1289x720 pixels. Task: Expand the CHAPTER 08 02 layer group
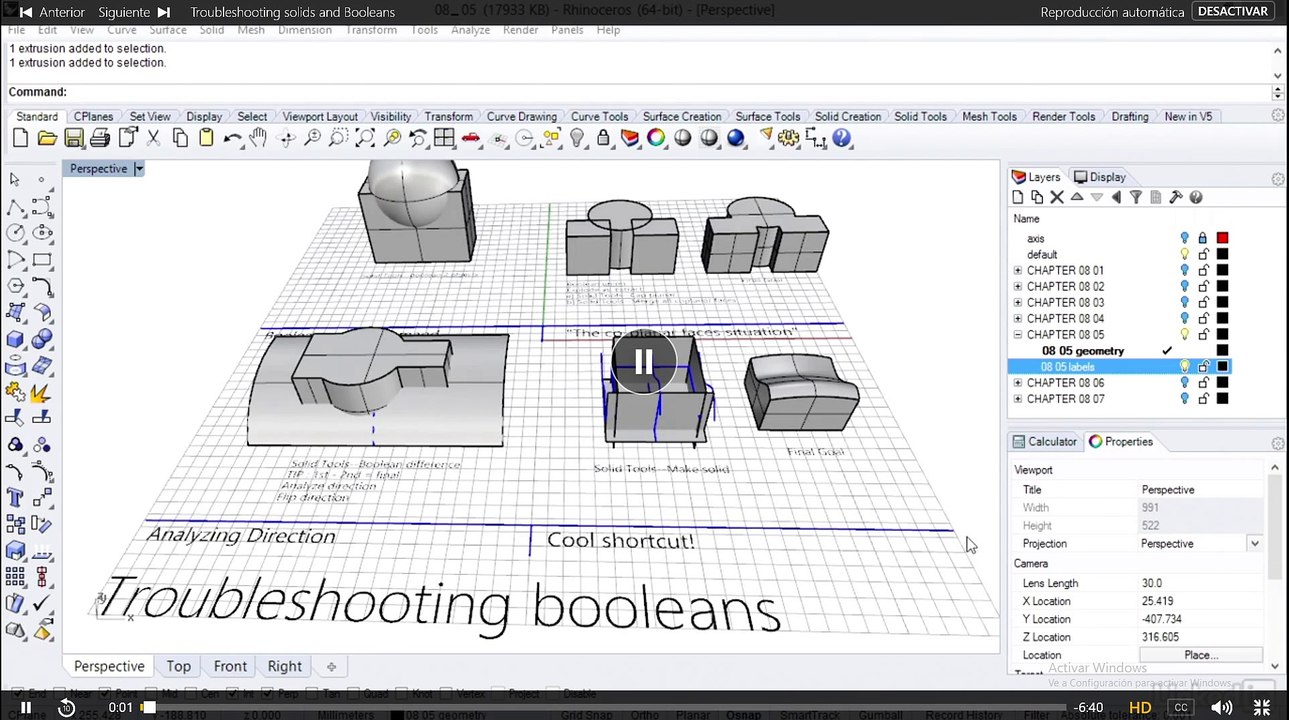(1018, 287)
